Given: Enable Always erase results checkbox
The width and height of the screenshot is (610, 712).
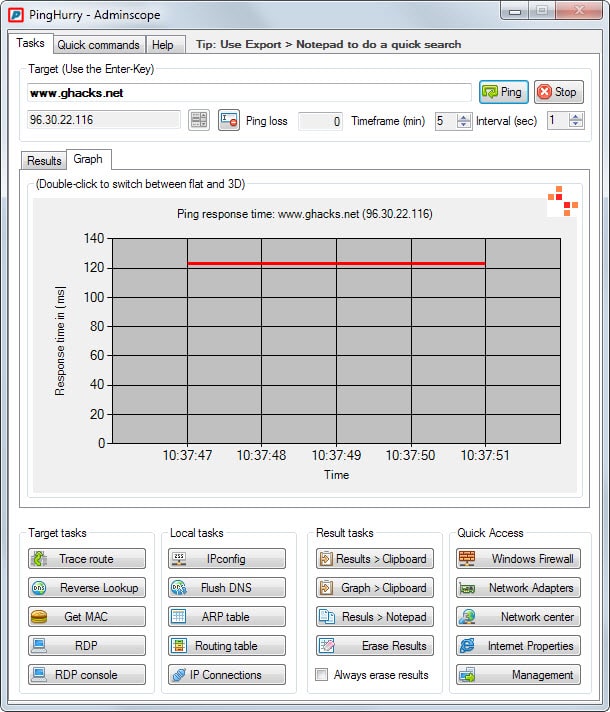Looking at the screenshot, I should (322, 675).
